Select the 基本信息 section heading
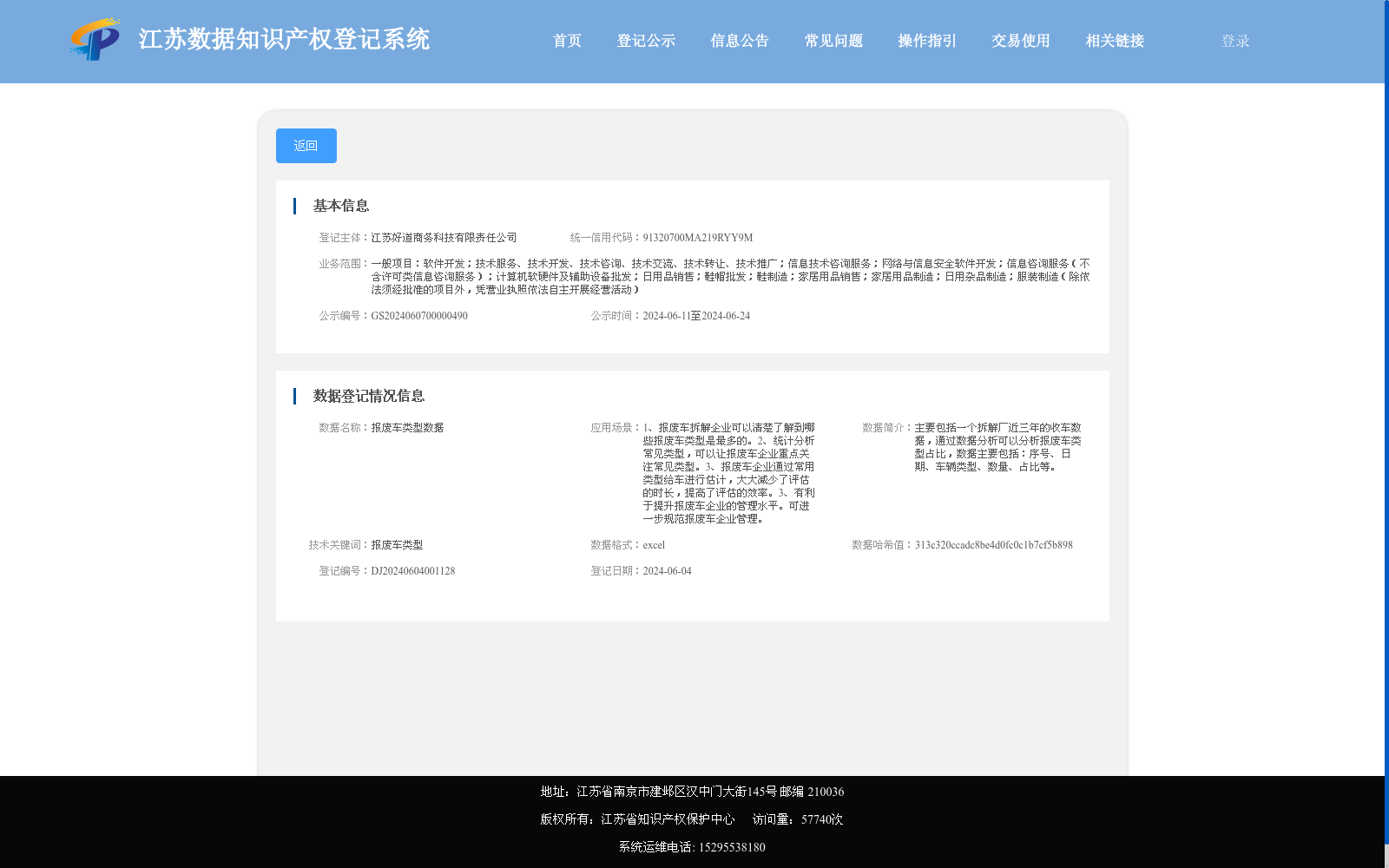The height and width of the screenshot is (868, 1389). coord(341,206)
